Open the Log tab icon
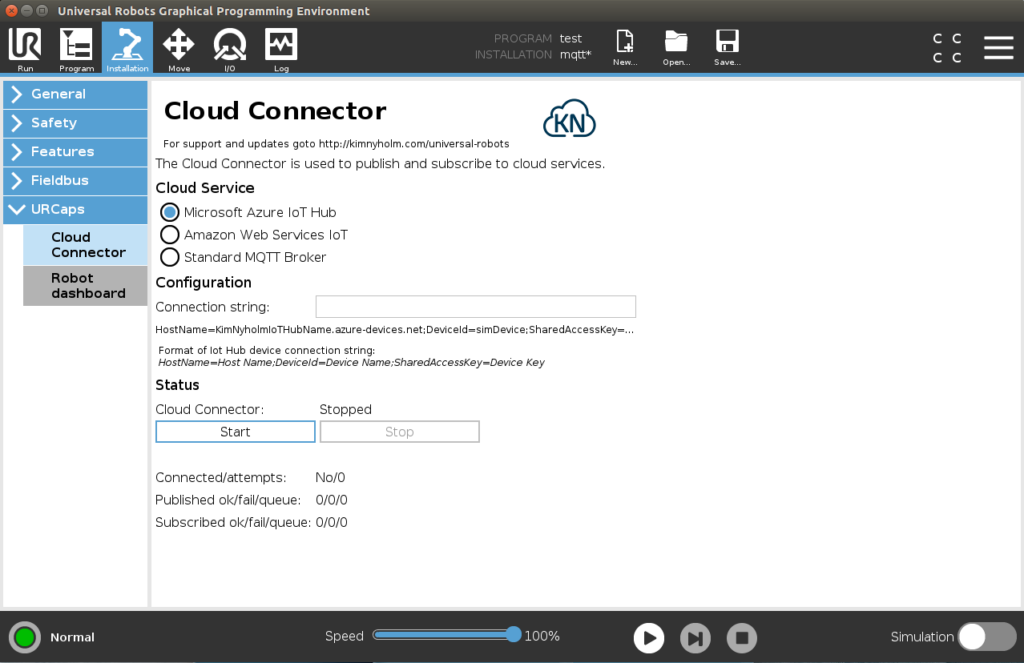 pos(281,48)
